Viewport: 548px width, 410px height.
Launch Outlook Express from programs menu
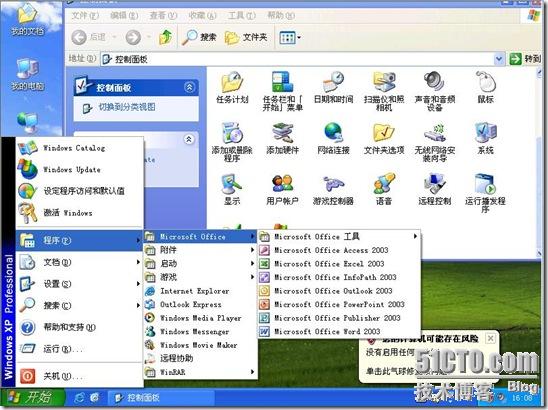click(200, 304)
